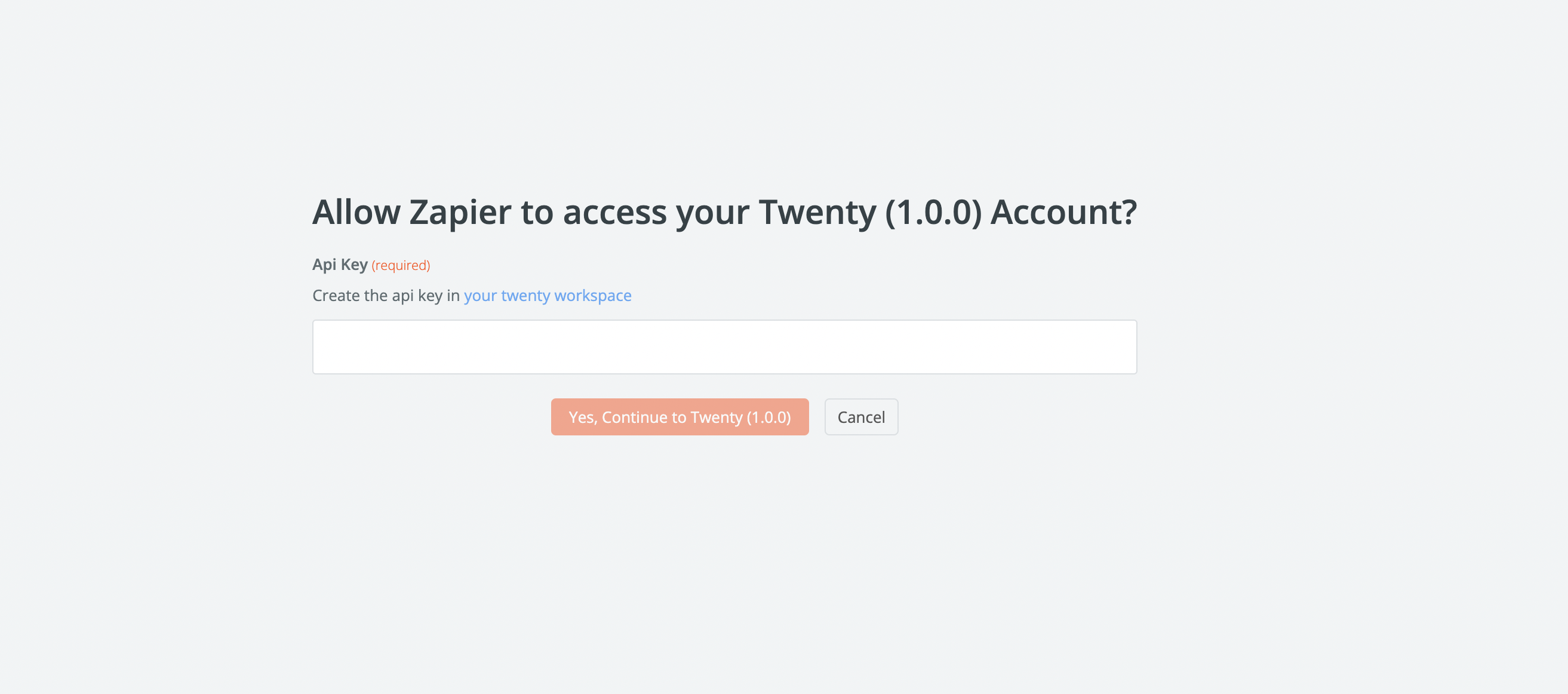1568x694 pixels.
Task: Click the word 'workspace' in the blue link
Action: (592, 296)
